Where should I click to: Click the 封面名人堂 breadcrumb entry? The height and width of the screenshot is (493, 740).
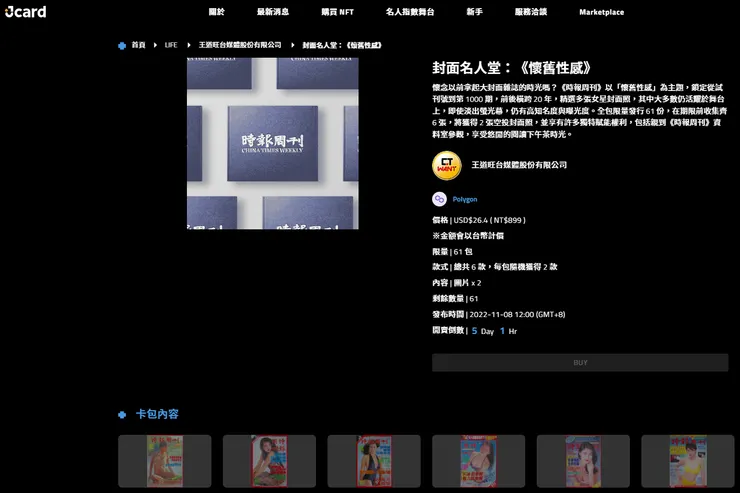[x=342, y=45]
